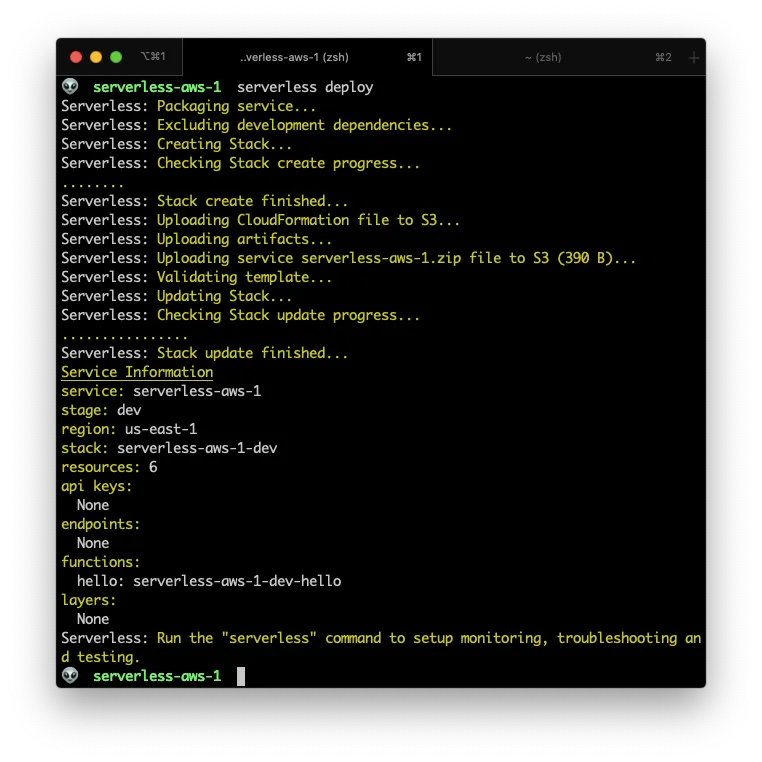Click 'None' under api keys
The image size is (762, 762).
pyautogui.click(x=93, y=505)
